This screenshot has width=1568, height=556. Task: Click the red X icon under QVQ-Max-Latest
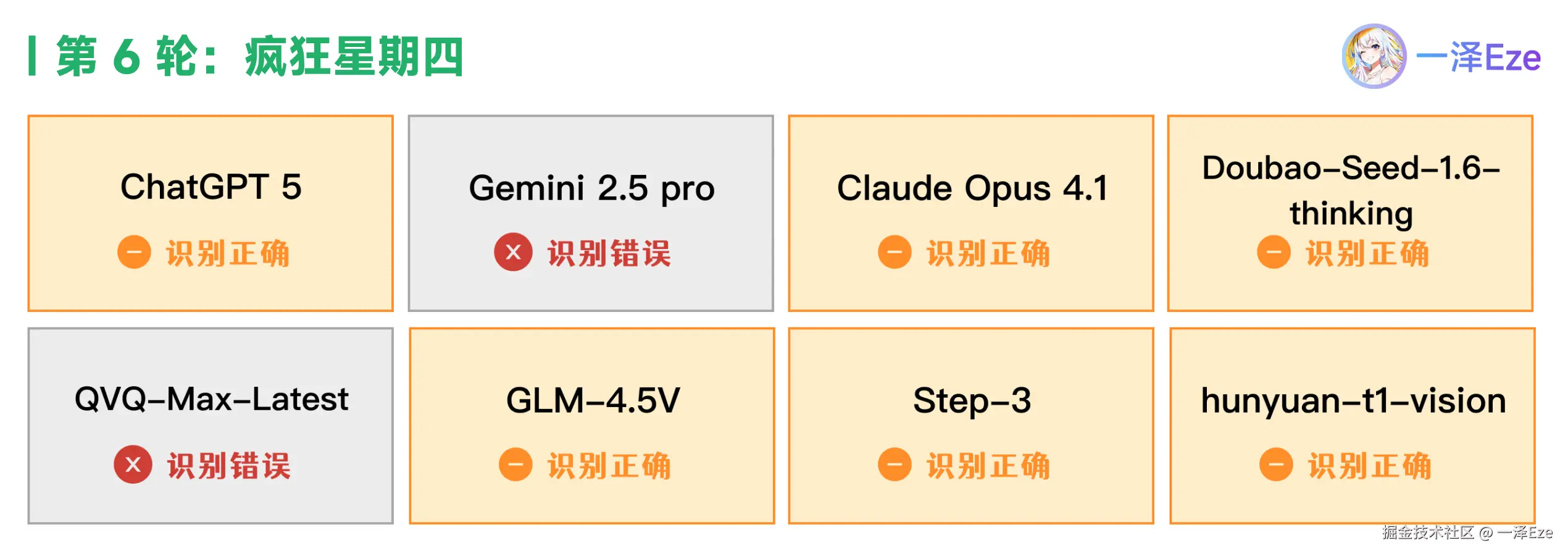(133, 465)
